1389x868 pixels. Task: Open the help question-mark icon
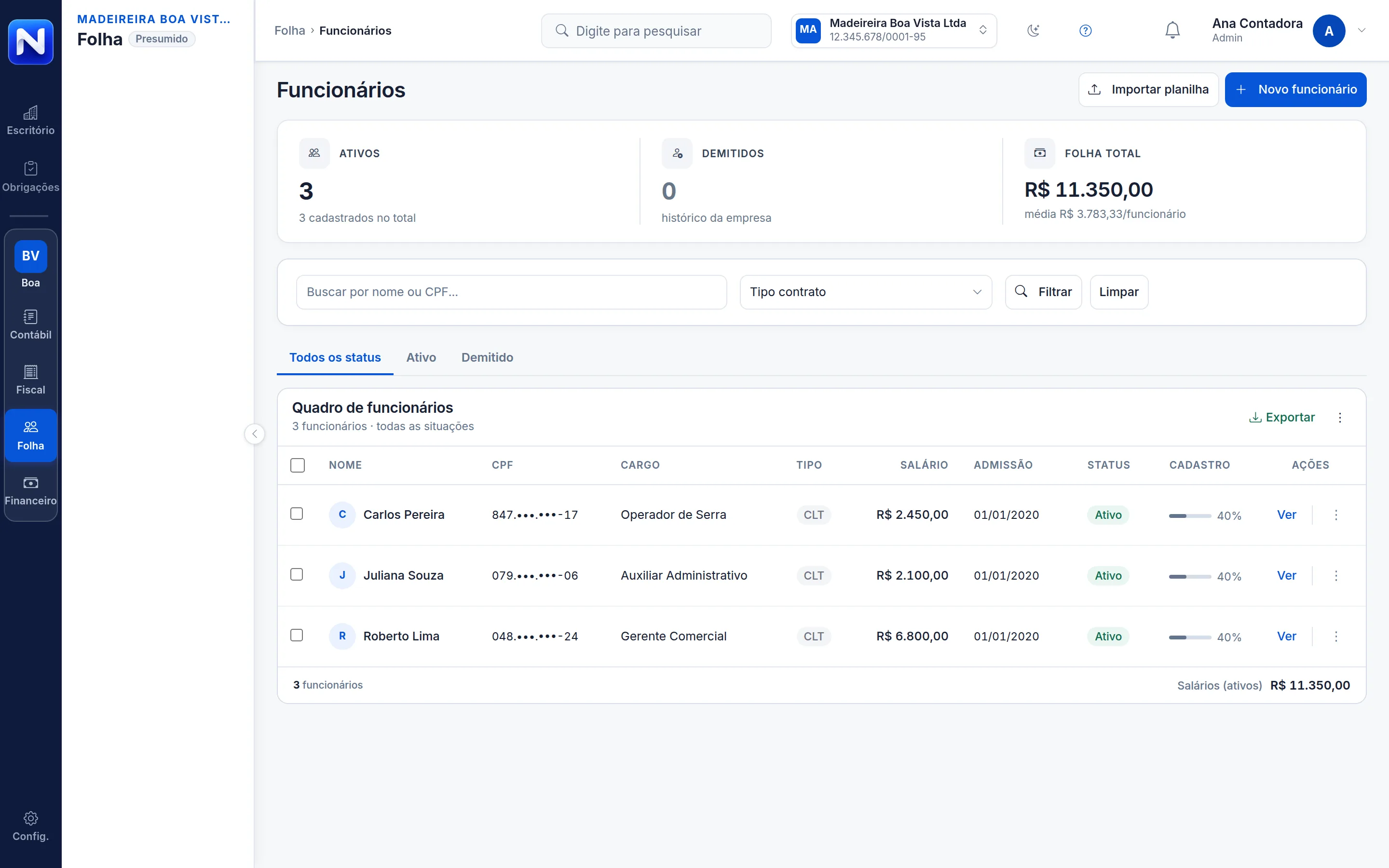pyautogui.click(x=1085, y=30)
